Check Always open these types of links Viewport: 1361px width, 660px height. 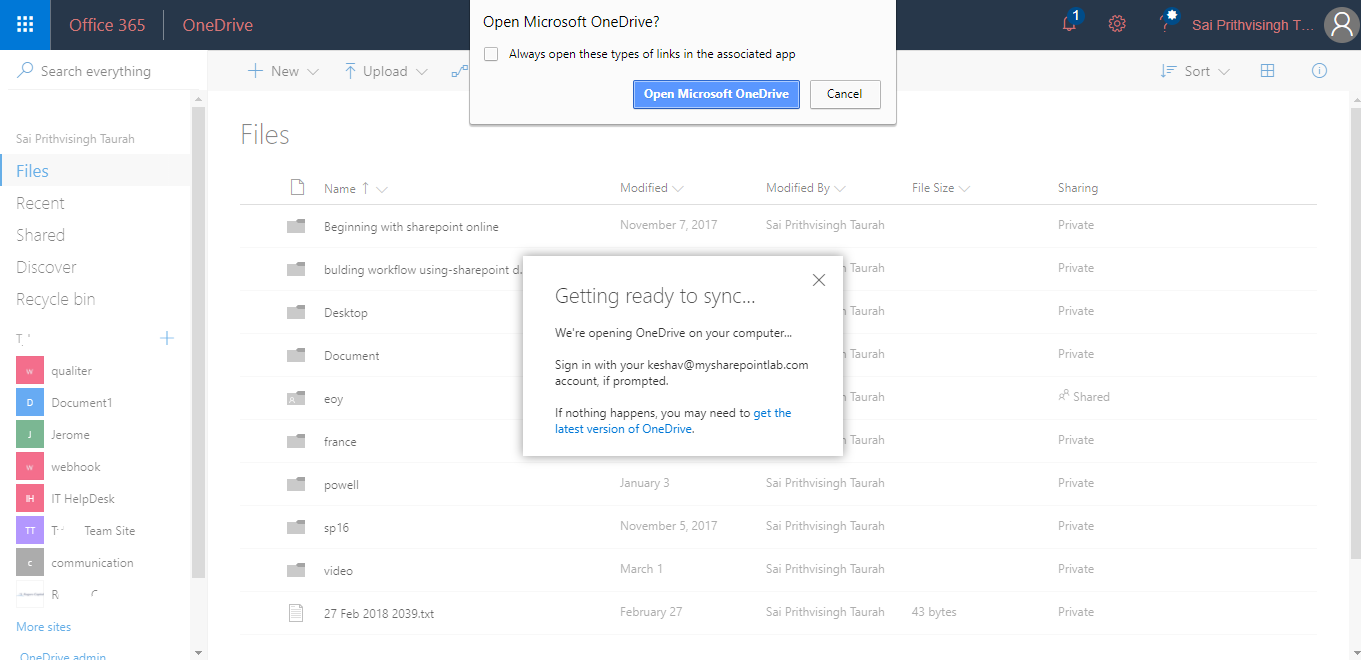click(x=491, y=54)
